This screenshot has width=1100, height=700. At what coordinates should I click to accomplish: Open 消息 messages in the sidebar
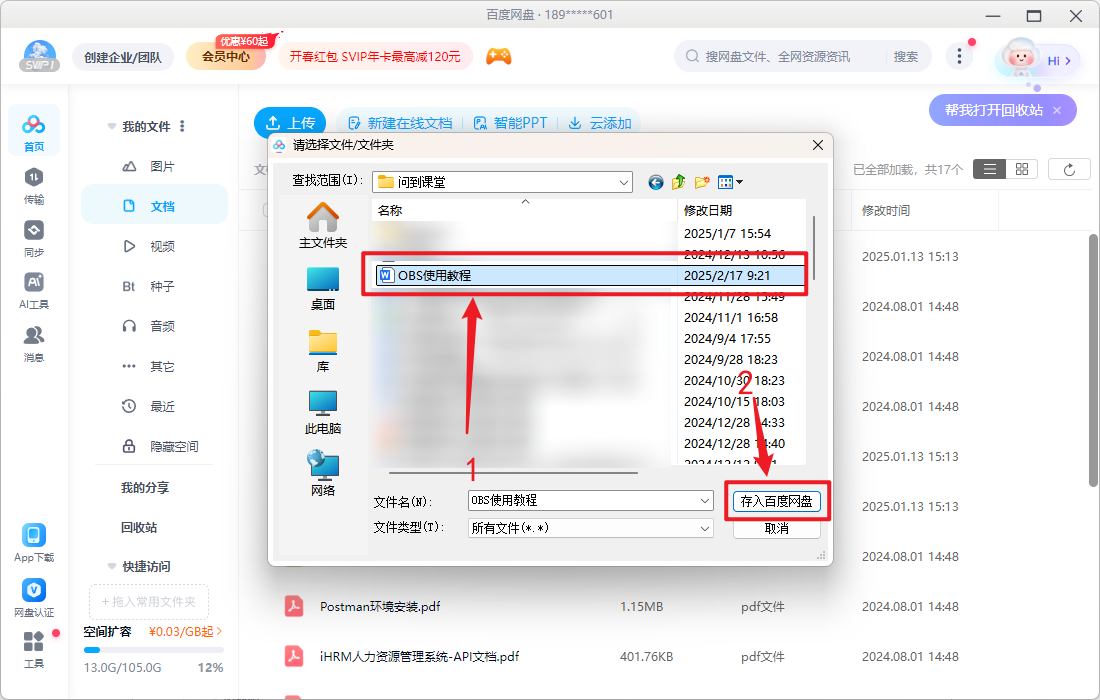(x=34, y=344)
